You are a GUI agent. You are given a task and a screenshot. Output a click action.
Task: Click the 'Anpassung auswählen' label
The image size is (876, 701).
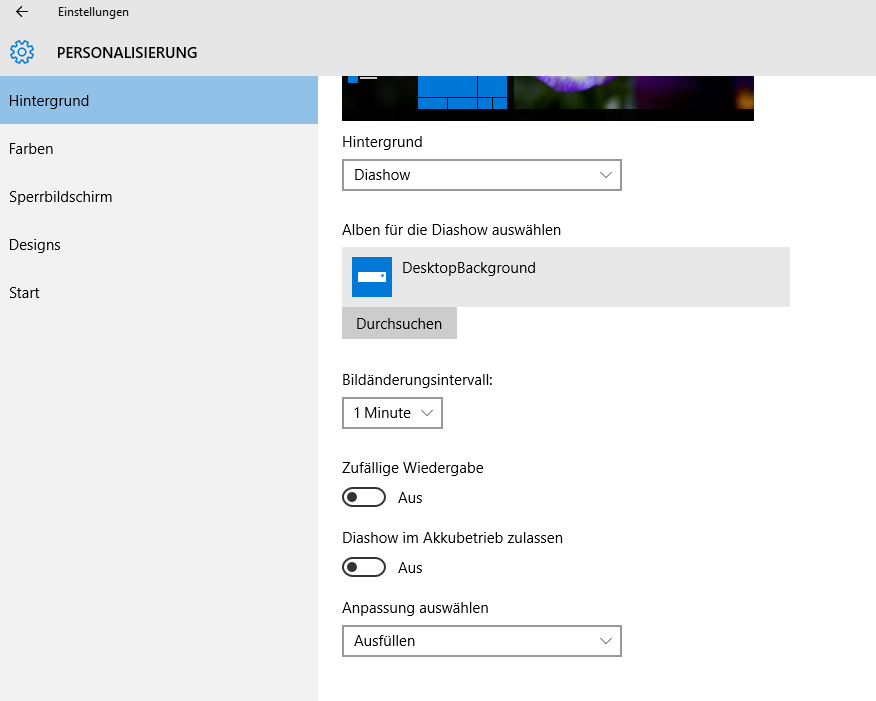coord(415,608)
